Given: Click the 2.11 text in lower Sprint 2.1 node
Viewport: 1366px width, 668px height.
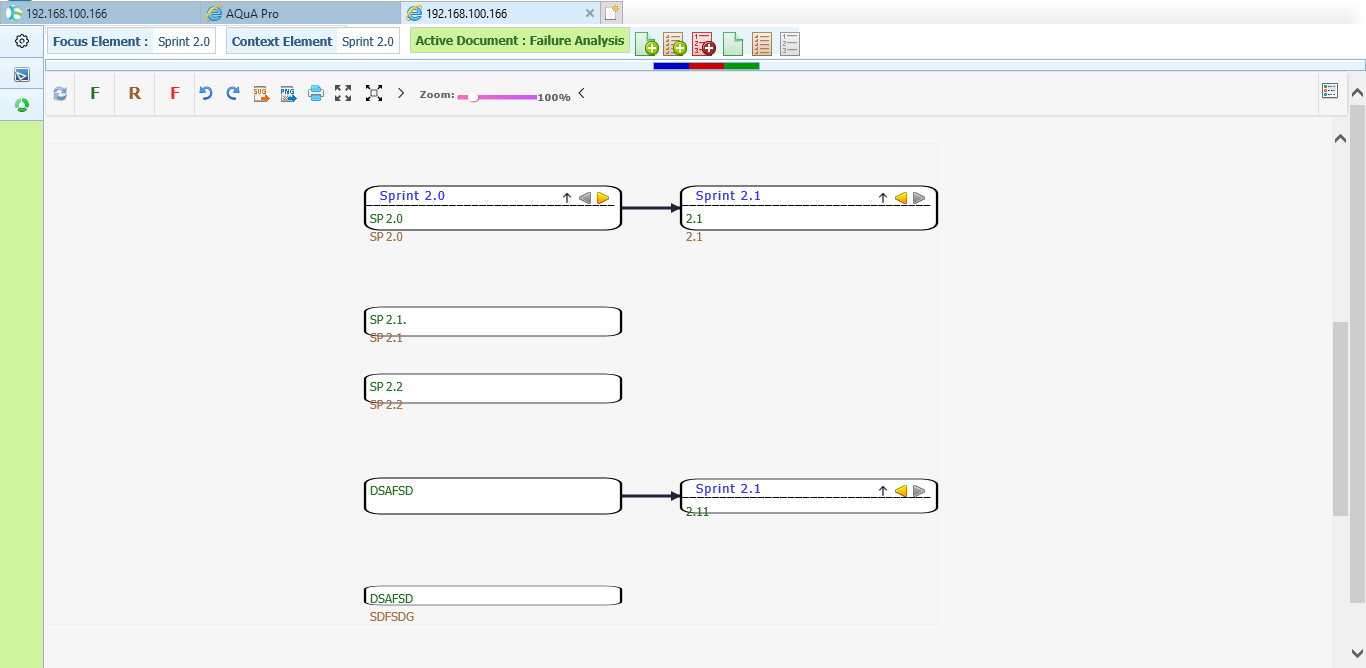Looking at the screenshot, I should [x=697, y=511].
